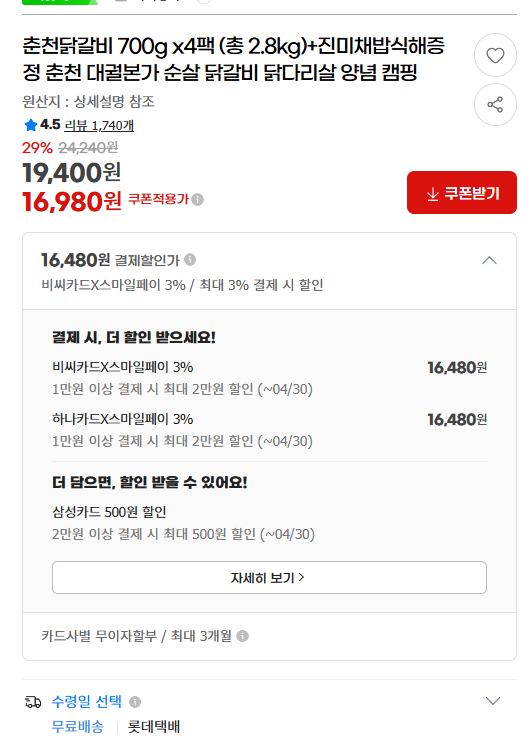Collapse the 결제할인가 panel chevron

pyautogui.click(x=489, y=261)
